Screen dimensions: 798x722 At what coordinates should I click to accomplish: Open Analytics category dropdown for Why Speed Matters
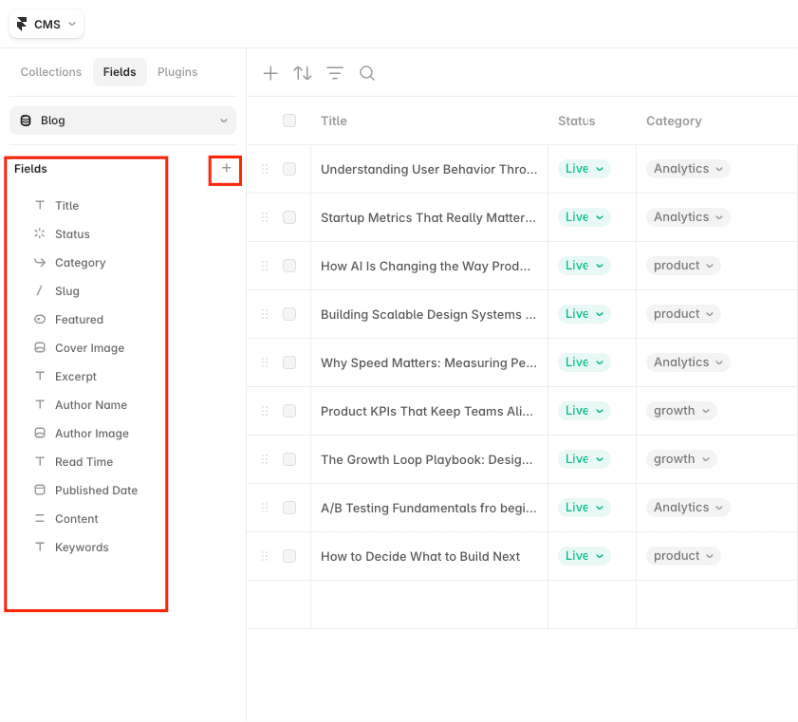point(688,362)
